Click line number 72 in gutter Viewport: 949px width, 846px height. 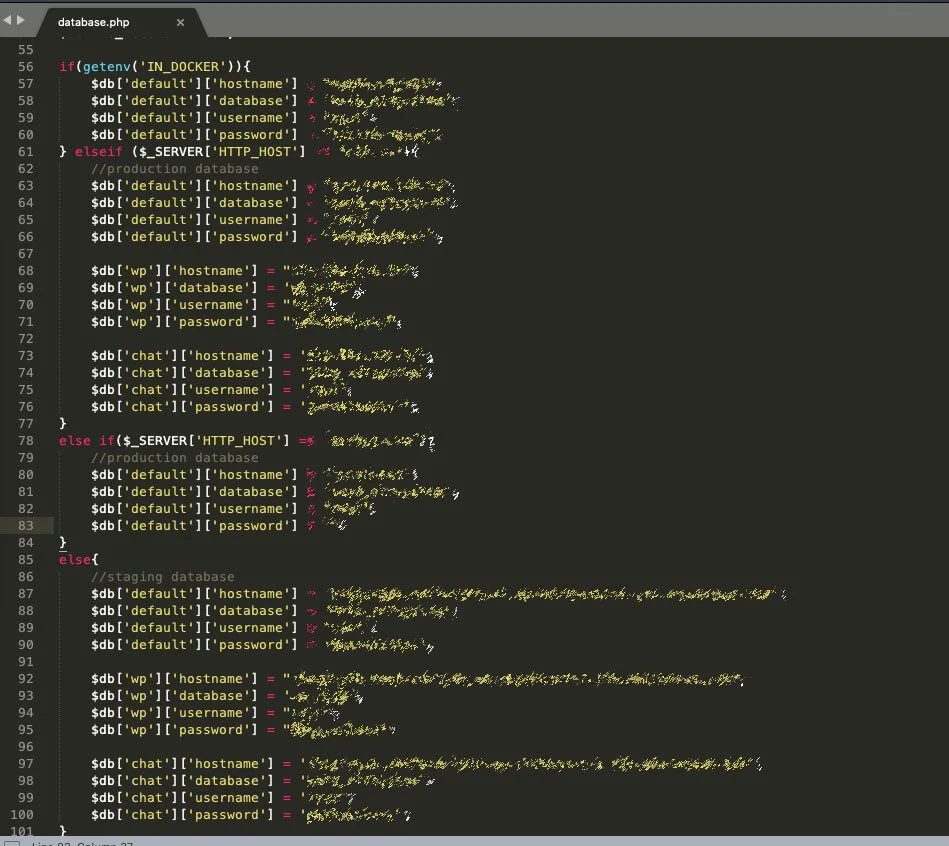point(25,338)
